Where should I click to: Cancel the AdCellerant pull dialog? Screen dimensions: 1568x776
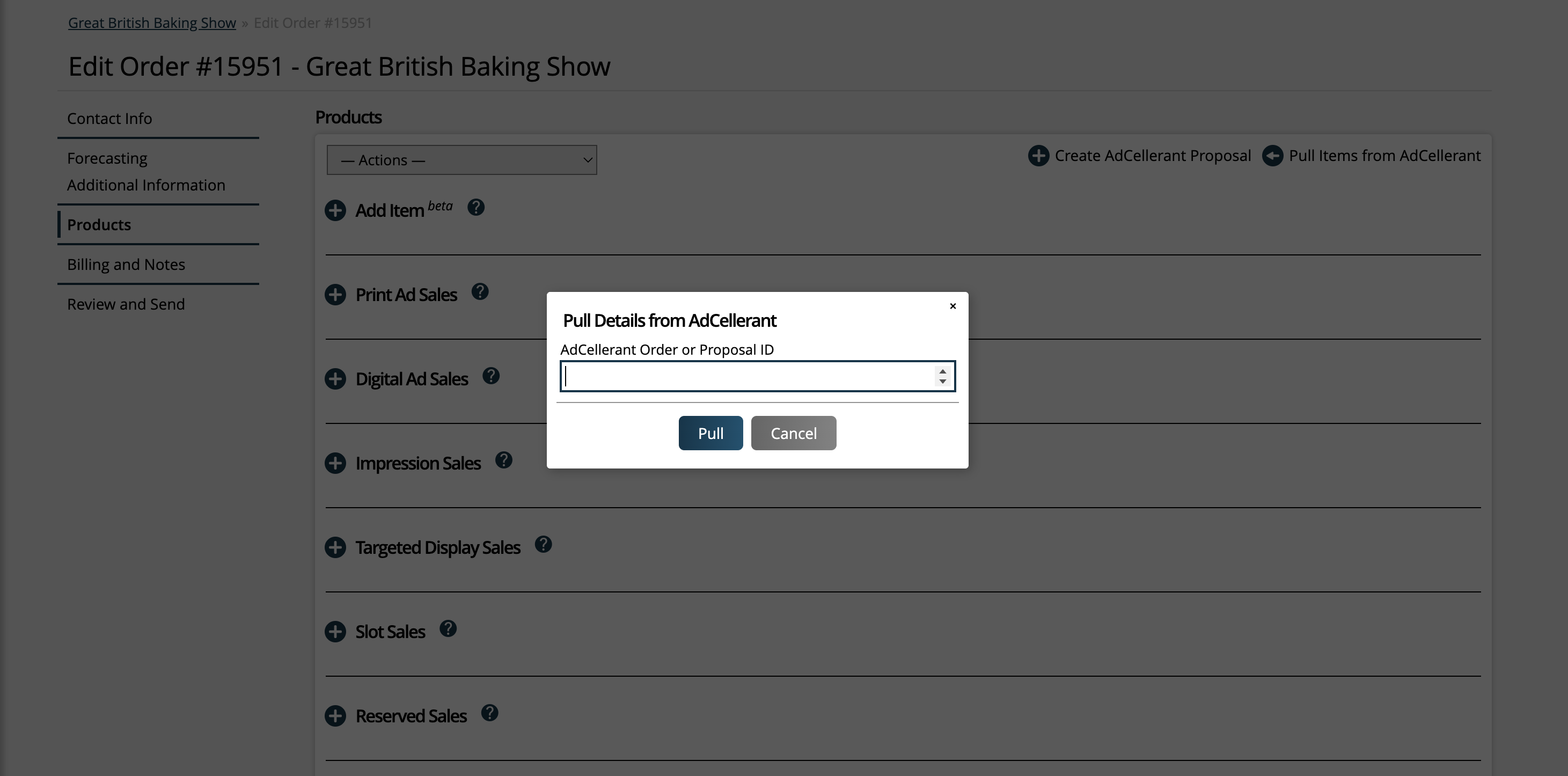point(794,433)
